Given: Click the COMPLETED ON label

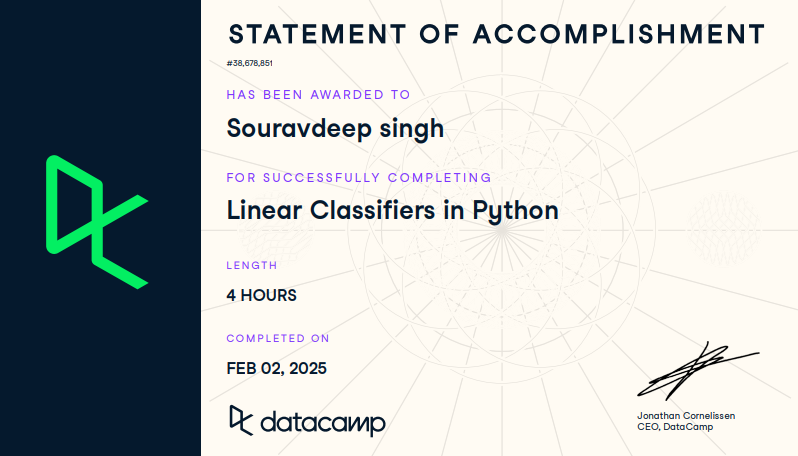Looking at the screenshot, I should click(278, 338).
